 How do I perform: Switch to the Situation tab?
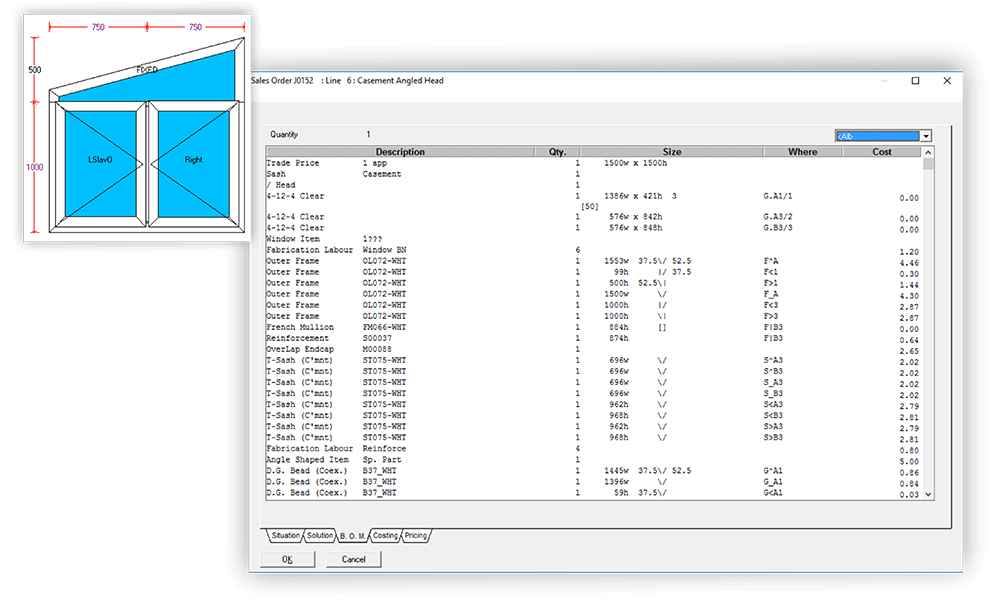point(285,535)
